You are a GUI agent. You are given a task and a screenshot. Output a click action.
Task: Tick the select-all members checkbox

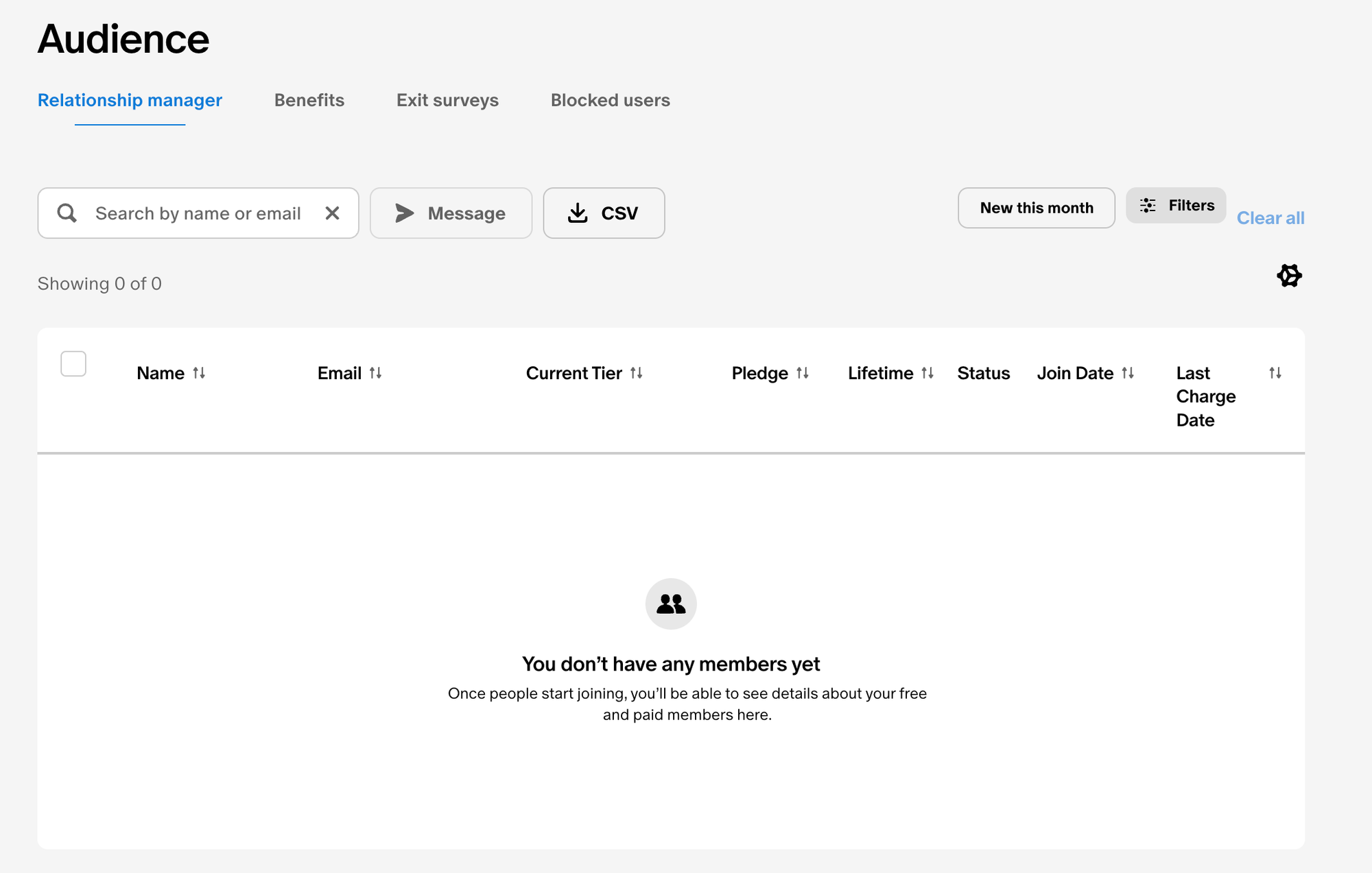73,363
